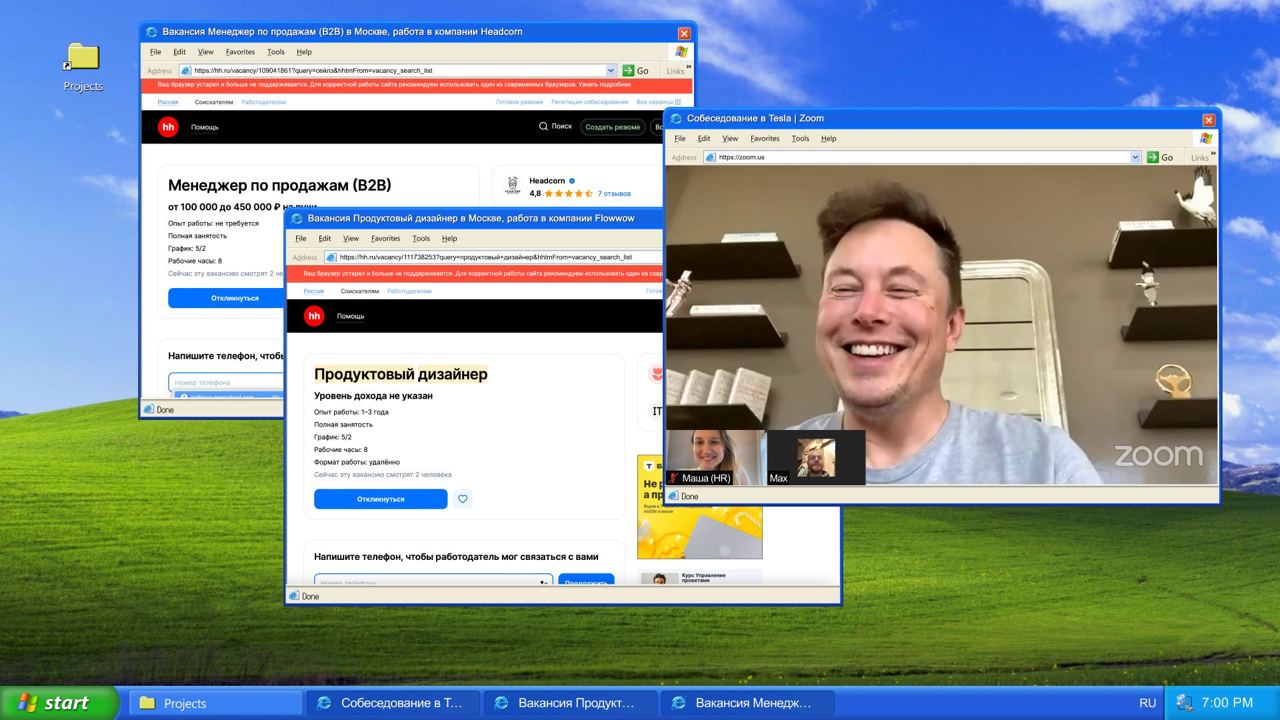Open Готовое резюме link in Headcorn window

(x=519, y=102)
